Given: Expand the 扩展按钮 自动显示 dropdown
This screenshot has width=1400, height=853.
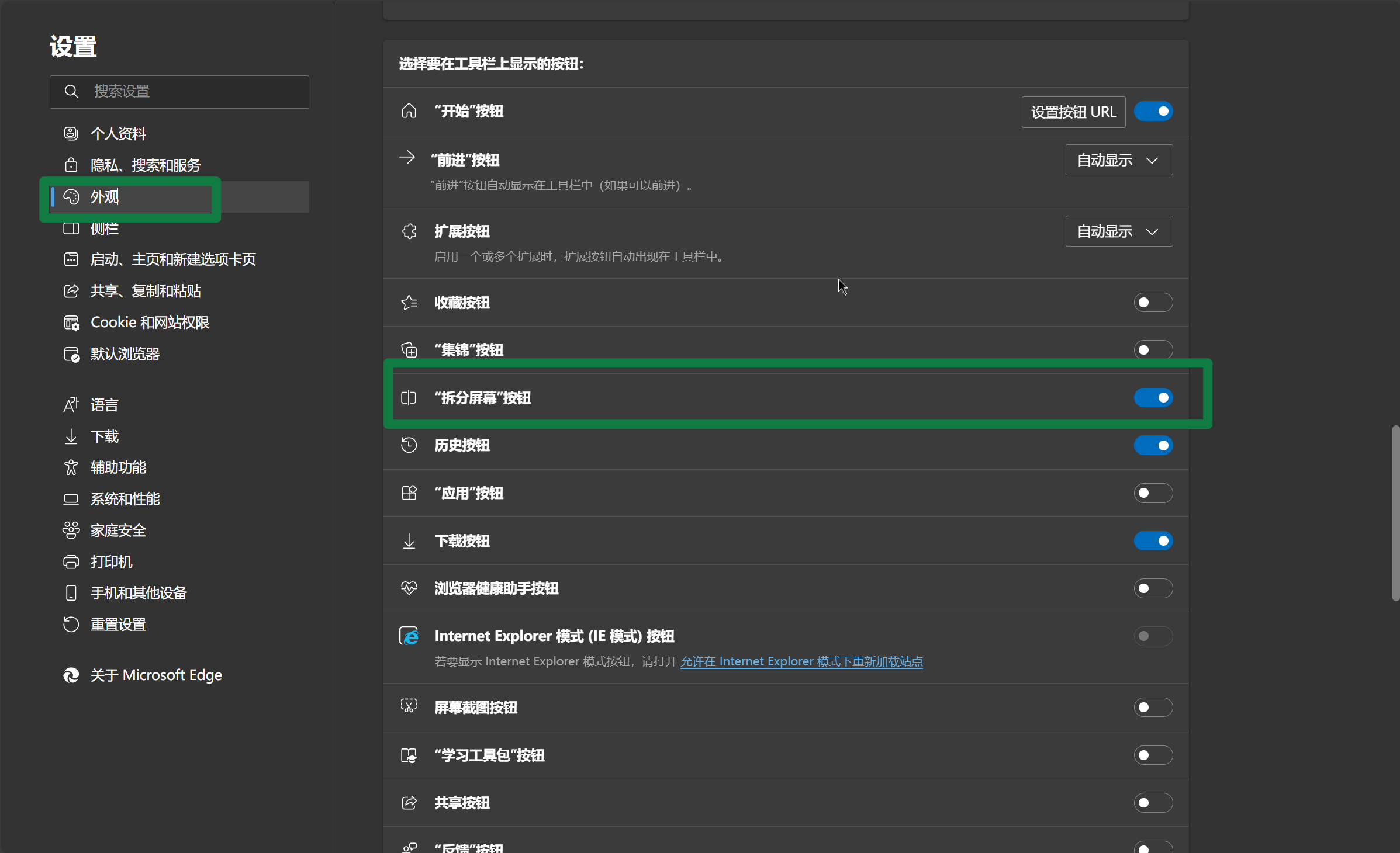Looking at the screenshot, I should [x=1118, y=231].
